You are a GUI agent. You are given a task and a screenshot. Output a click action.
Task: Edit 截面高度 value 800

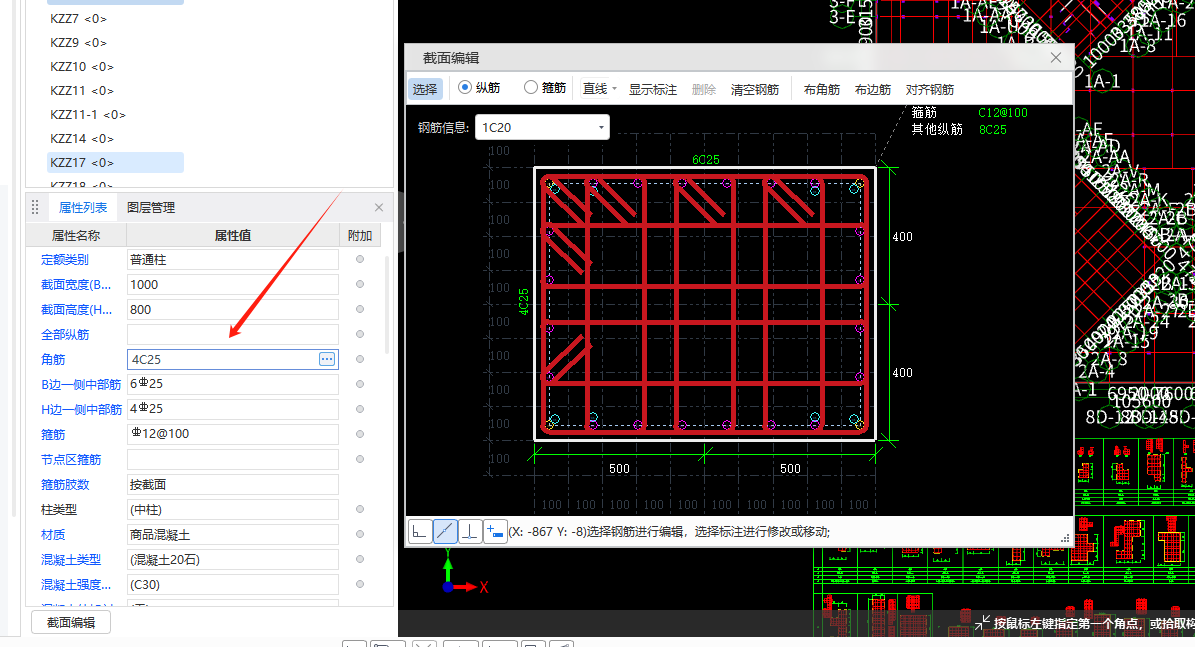click(x=232, y=309)
